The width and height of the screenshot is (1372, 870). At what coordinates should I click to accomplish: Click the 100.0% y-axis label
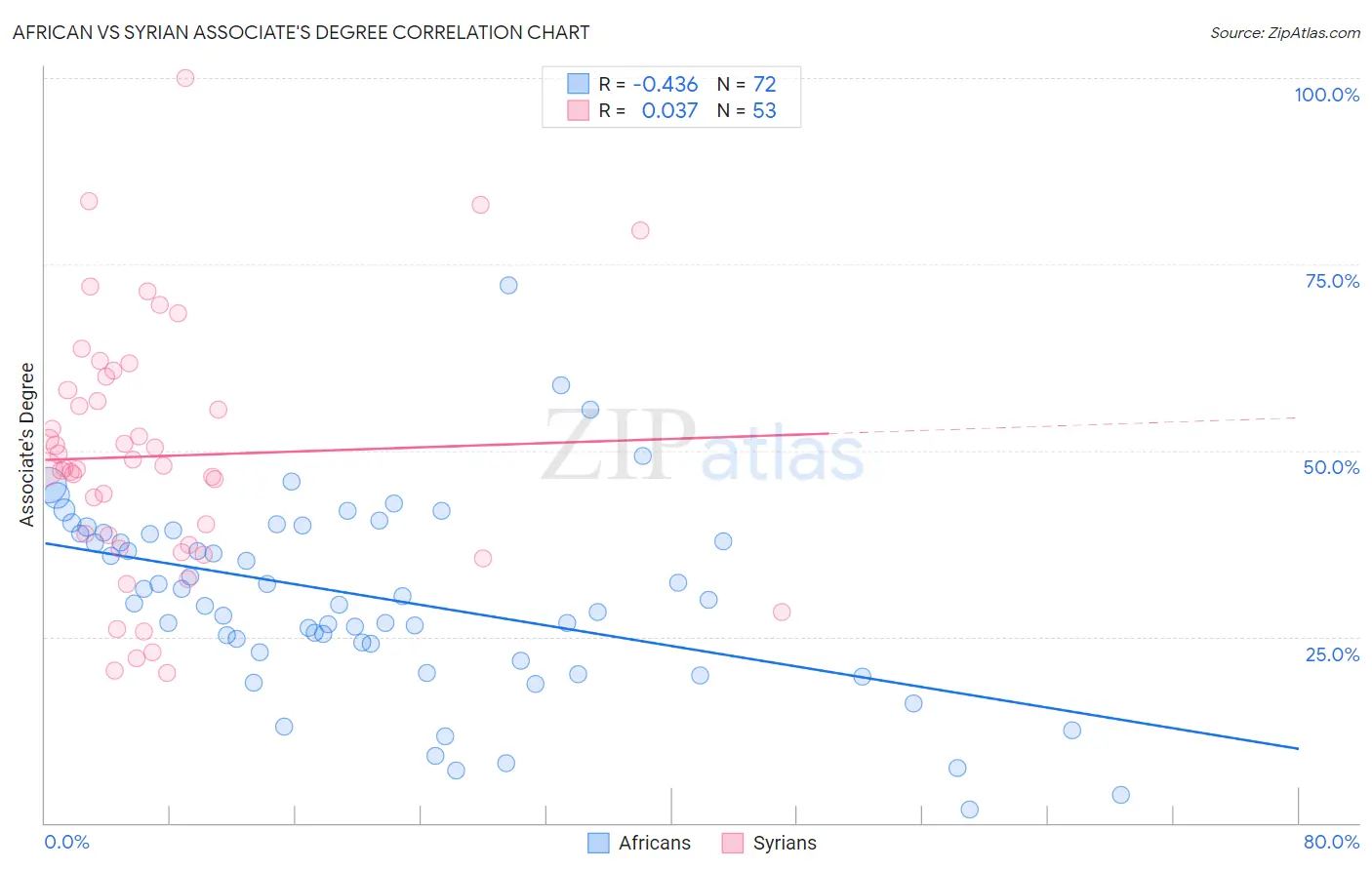[1326, 95]
